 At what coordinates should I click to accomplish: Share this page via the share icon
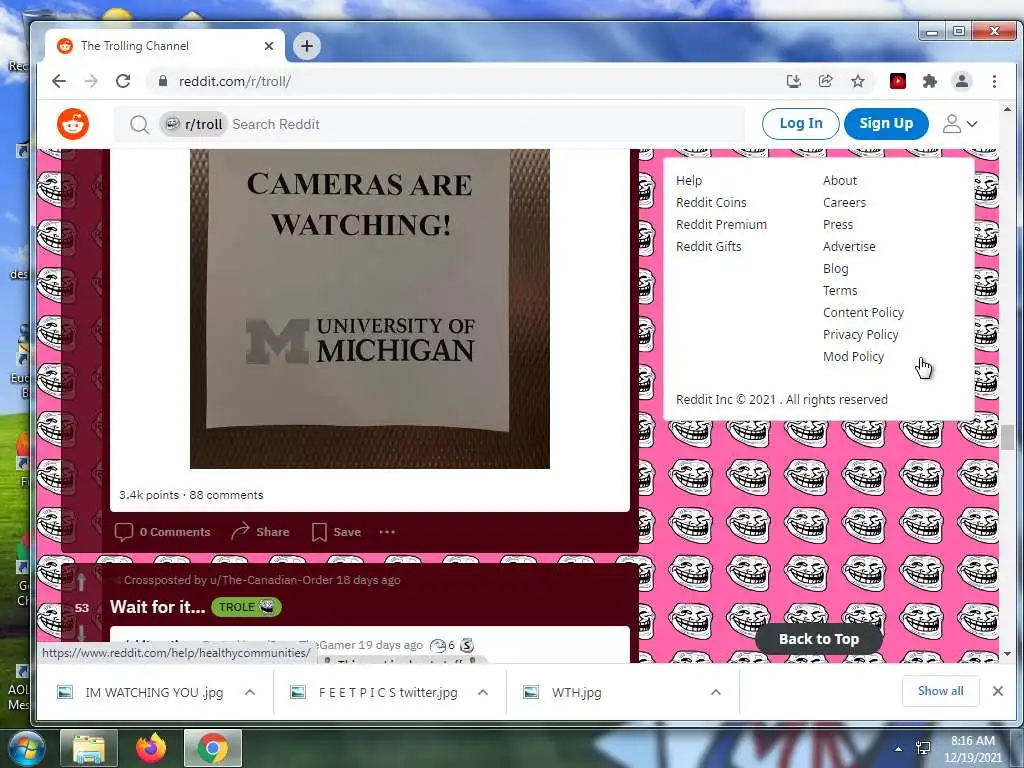[825, 81]
